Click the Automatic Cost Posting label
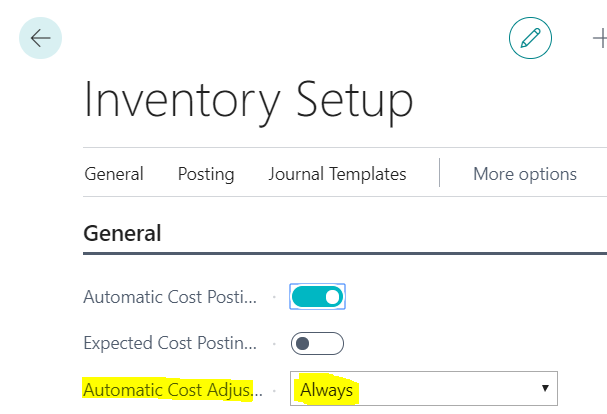Screen dimensions: 607x414 point(169,297)
